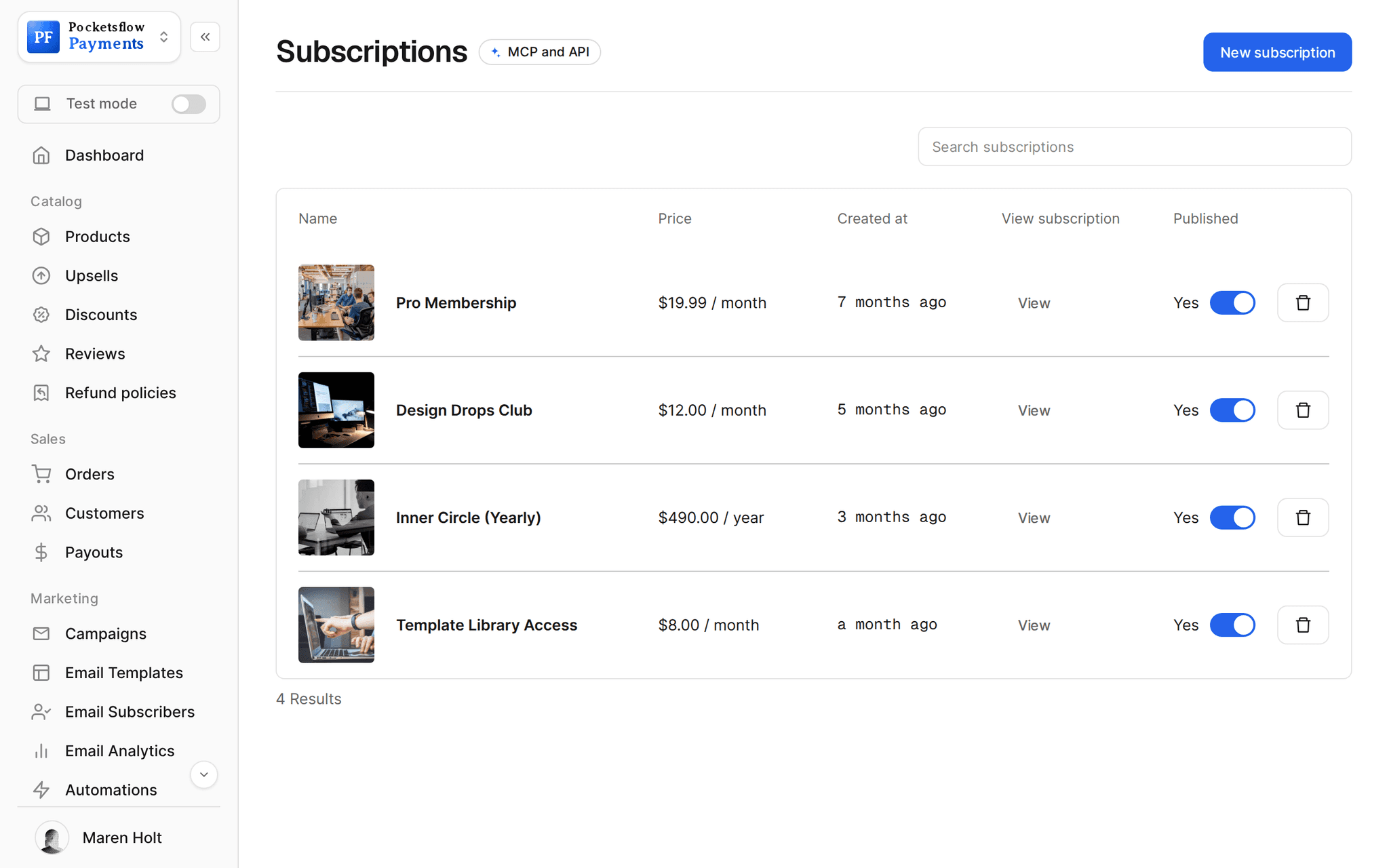1389x868 pixels.
Task: Click the Reviews star icon
Action: (x=41, y=353)
